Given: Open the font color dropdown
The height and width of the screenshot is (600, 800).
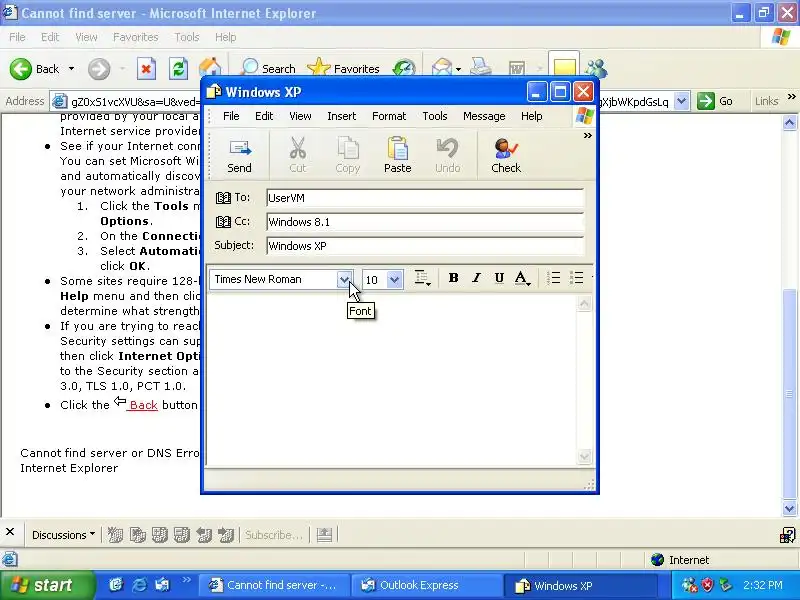Looking at the screenshot, I should 522,278.
